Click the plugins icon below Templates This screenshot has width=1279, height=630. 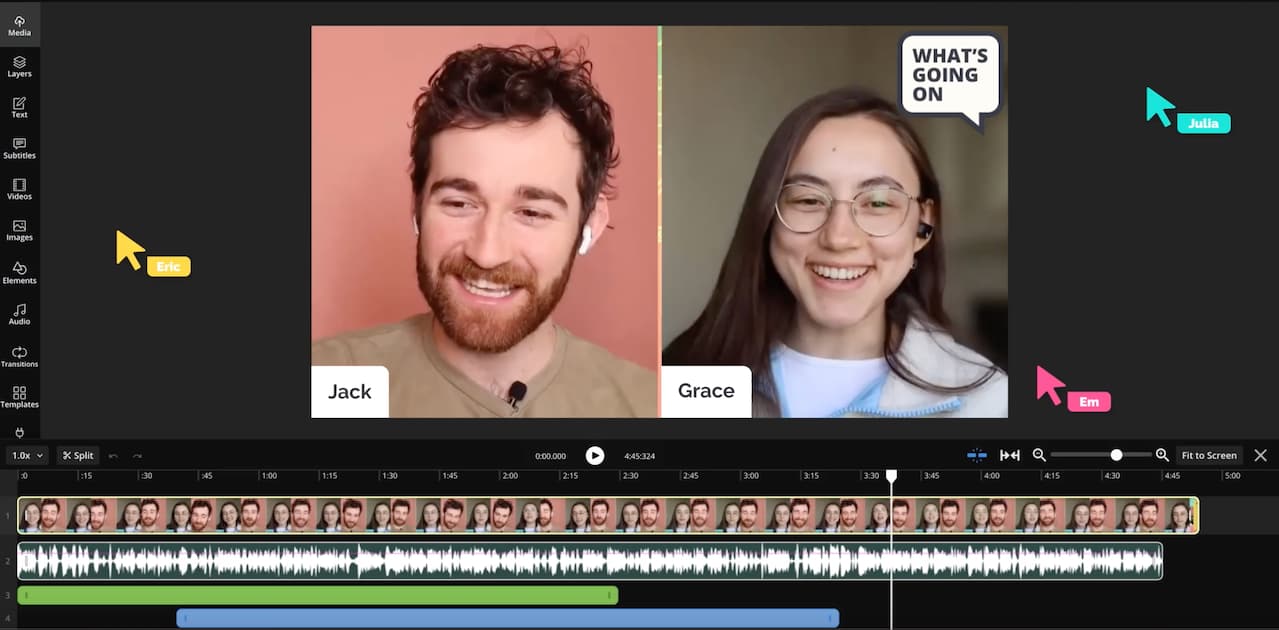19,432
